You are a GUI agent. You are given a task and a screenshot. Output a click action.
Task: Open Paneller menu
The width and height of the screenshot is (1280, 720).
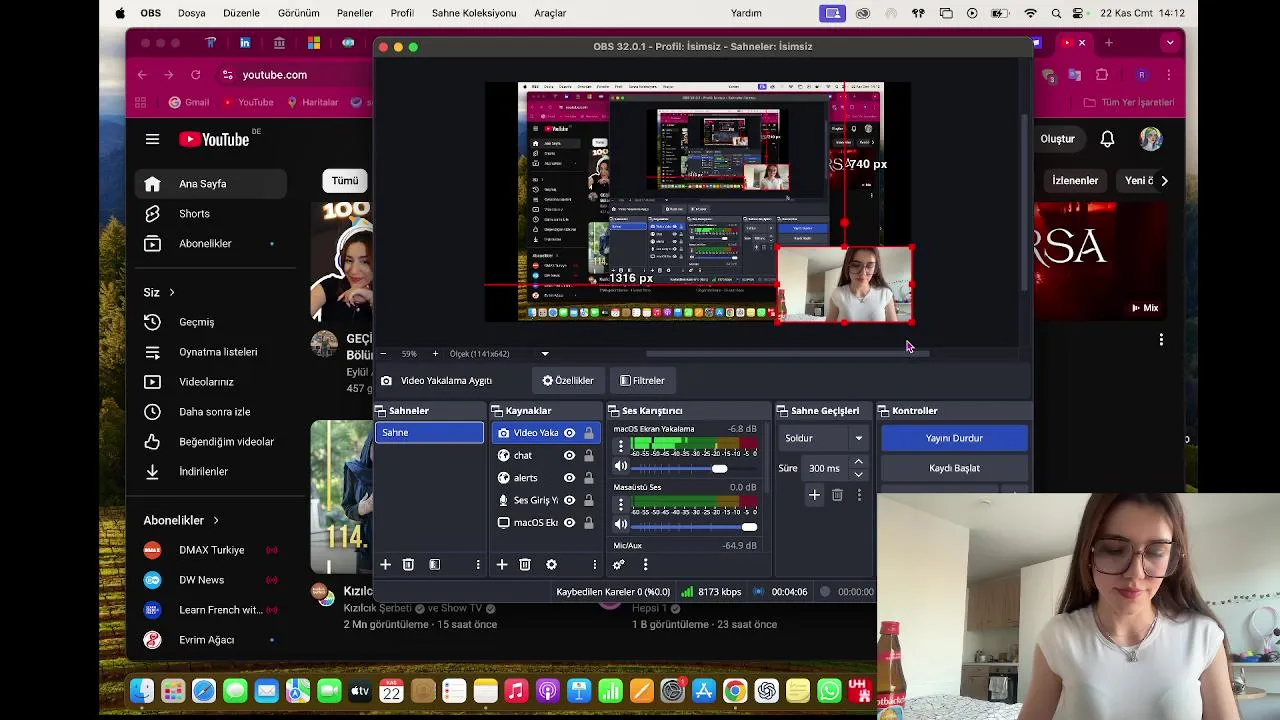click(355, 13)
